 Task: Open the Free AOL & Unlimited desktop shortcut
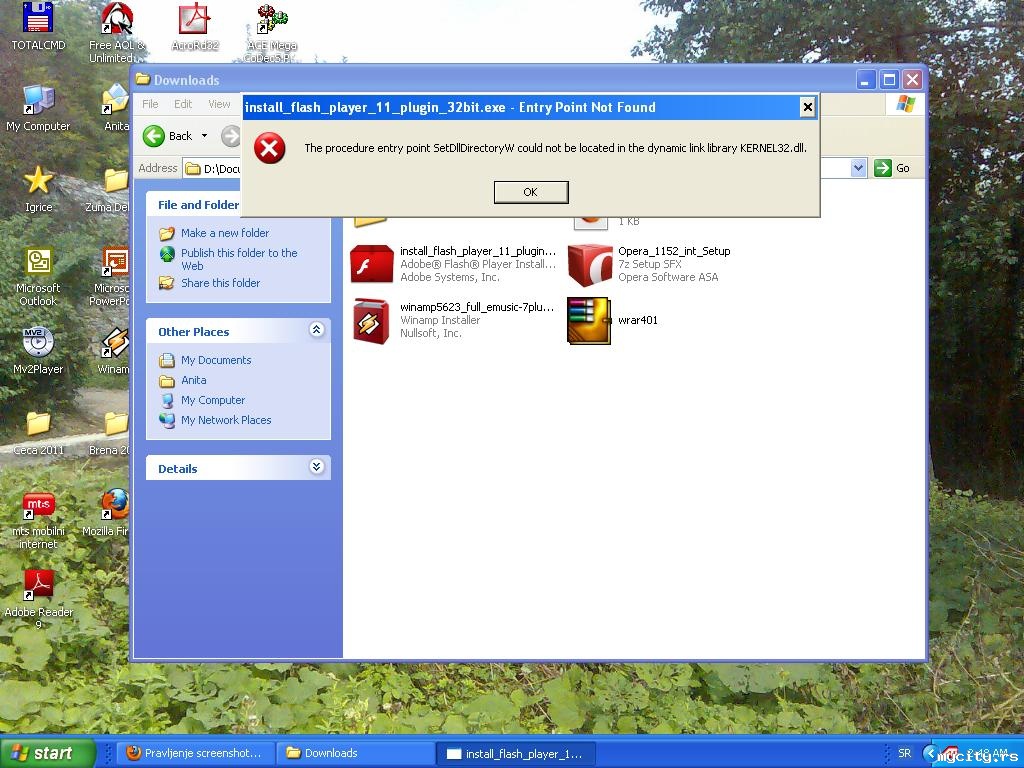coord(117,32)
